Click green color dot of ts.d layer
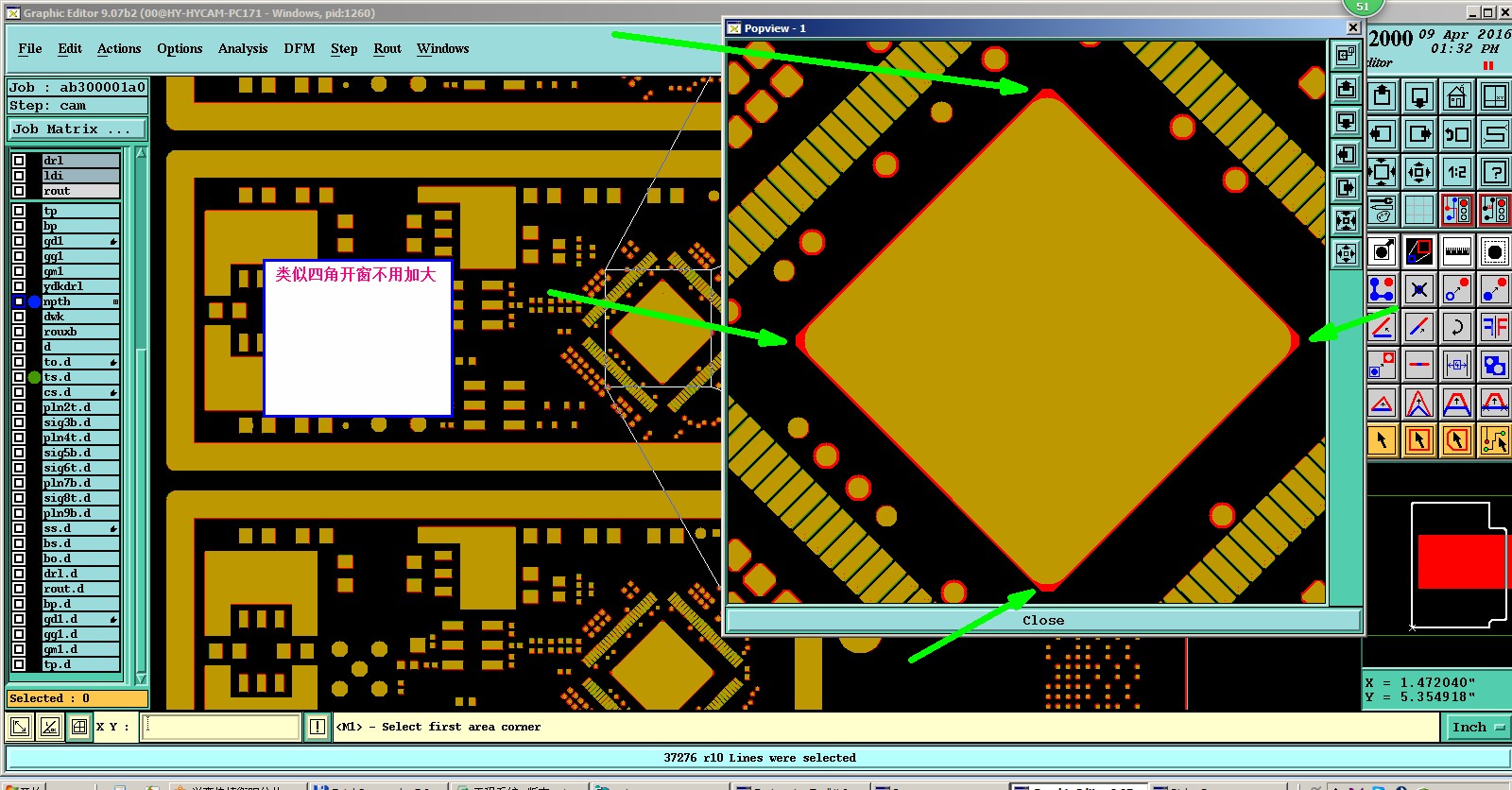The image size is (1512, 790). point(34,377)
